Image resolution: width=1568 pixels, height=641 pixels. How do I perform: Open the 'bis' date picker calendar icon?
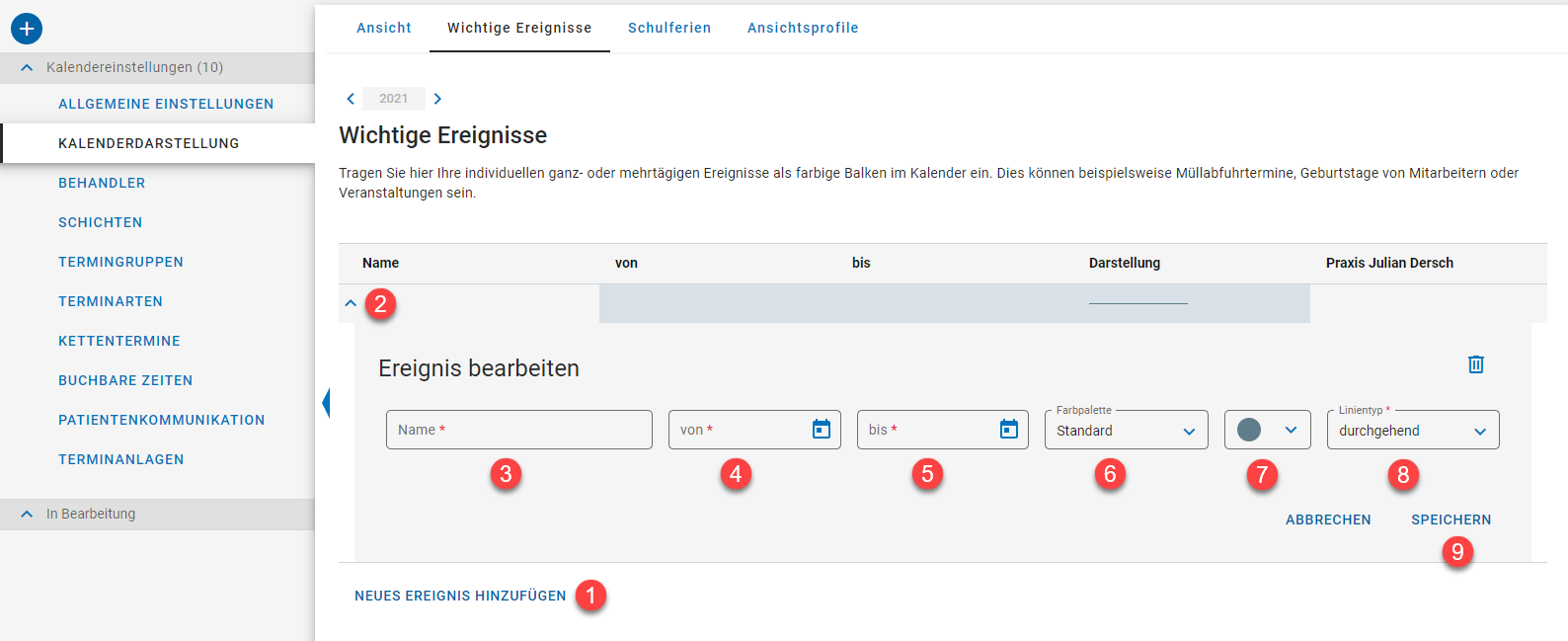pos(1008,430)
